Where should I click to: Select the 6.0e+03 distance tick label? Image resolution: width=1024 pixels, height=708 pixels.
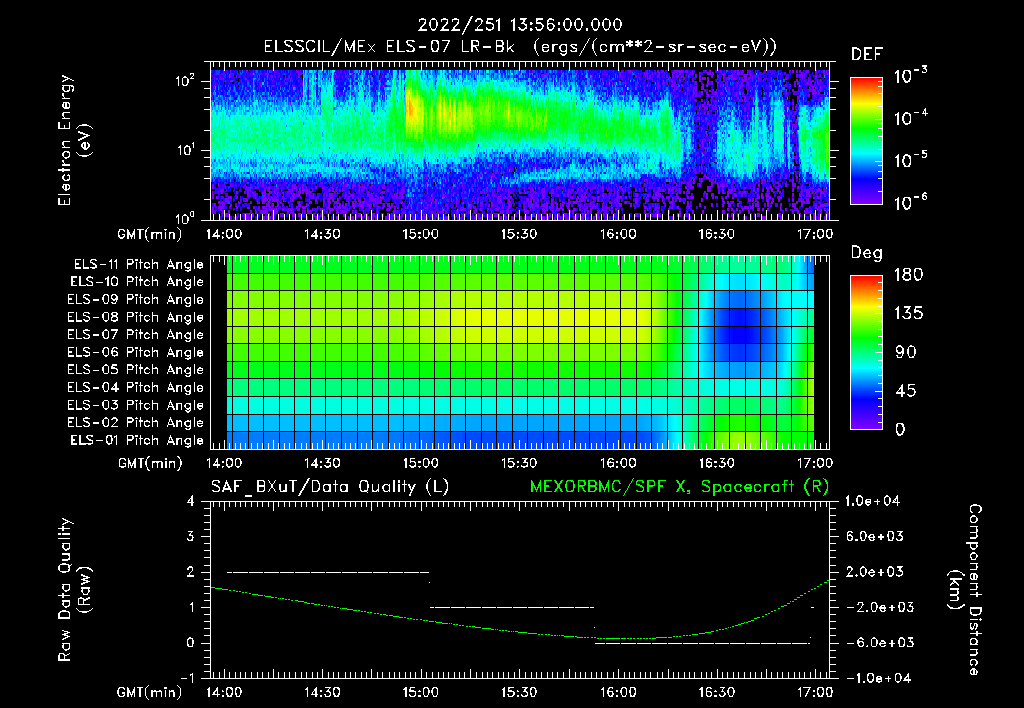coord(875,536)
